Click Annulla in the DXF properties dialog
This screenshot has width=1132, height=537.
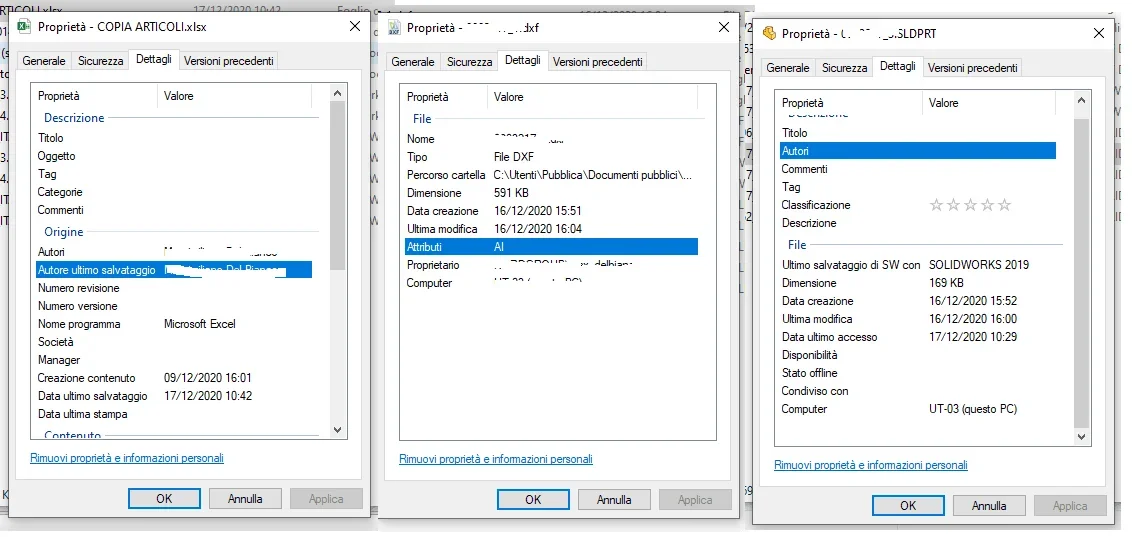coord(614,499)
